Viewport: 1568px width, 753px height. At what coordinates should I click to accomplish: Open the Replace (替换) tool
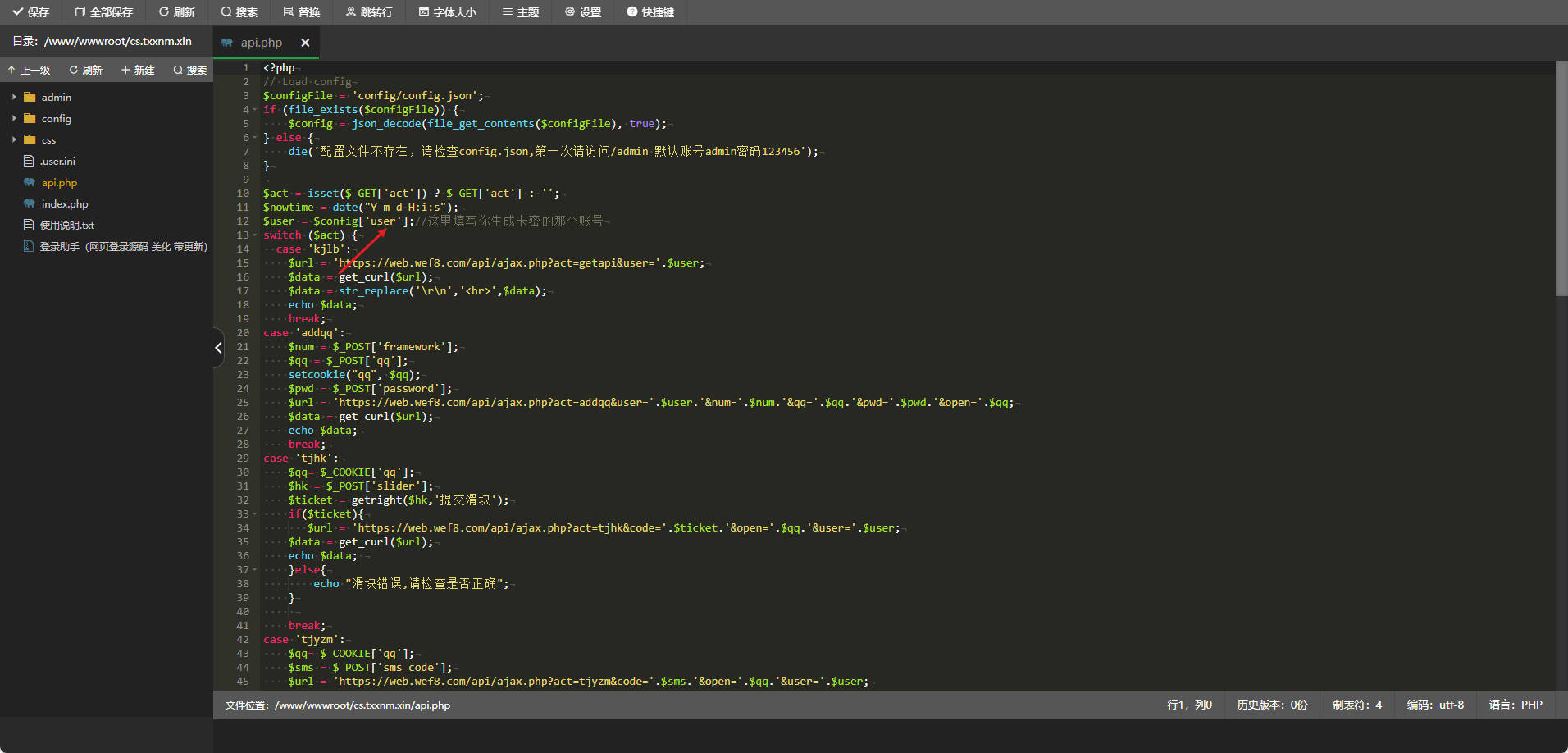pyautogui.click(x=302, y=12)
